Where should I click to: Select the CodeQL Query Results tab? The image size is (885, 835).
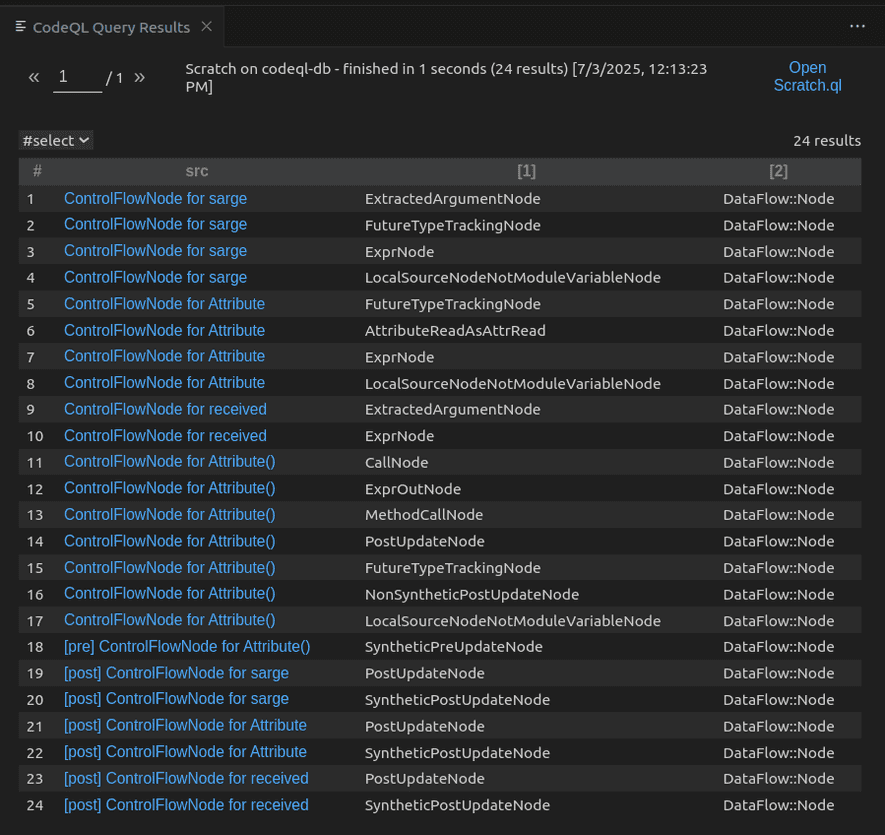pos(110,27)
